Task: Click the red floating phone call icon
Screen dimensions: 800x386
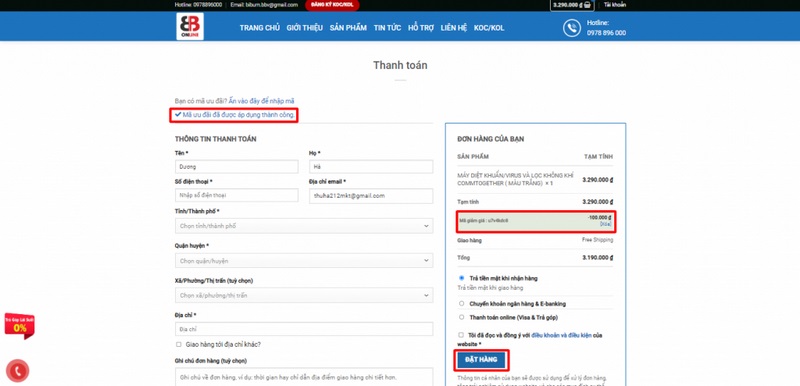Action: point(17,371)
